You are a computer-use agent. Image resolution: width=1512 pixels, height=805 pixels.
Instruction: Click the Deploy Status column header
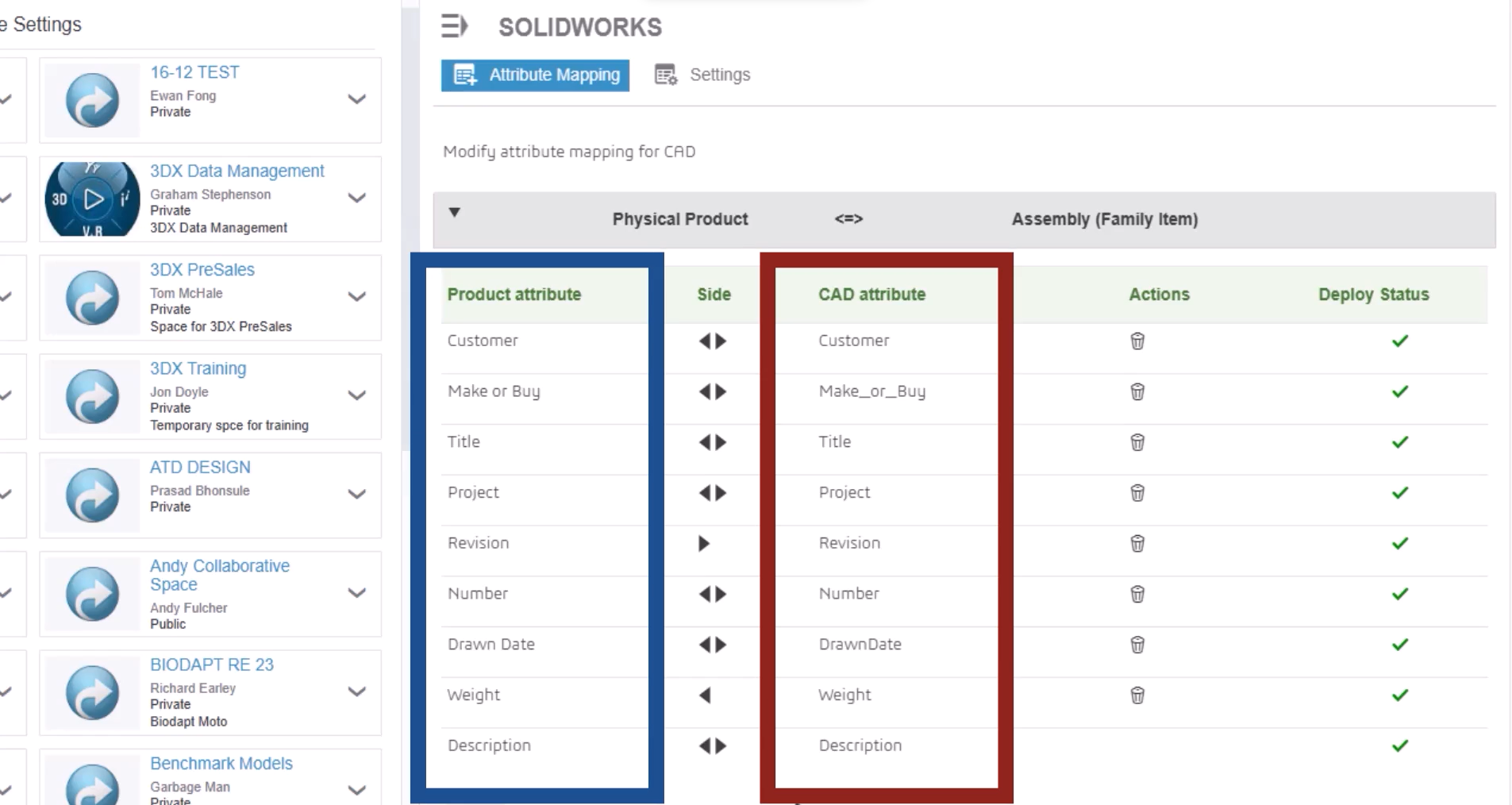coord(1373,295)
